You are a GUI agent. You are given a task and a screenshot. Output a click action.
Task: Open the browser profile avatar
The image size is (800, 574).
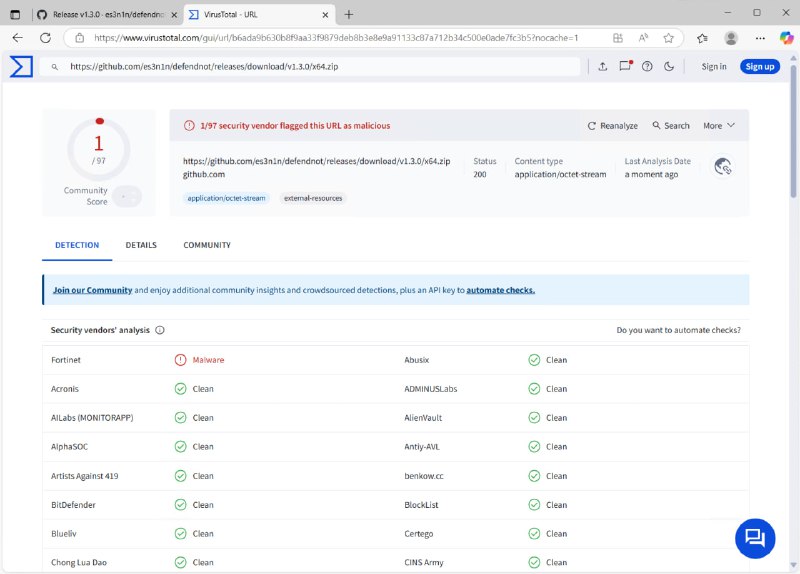[731, 38]
